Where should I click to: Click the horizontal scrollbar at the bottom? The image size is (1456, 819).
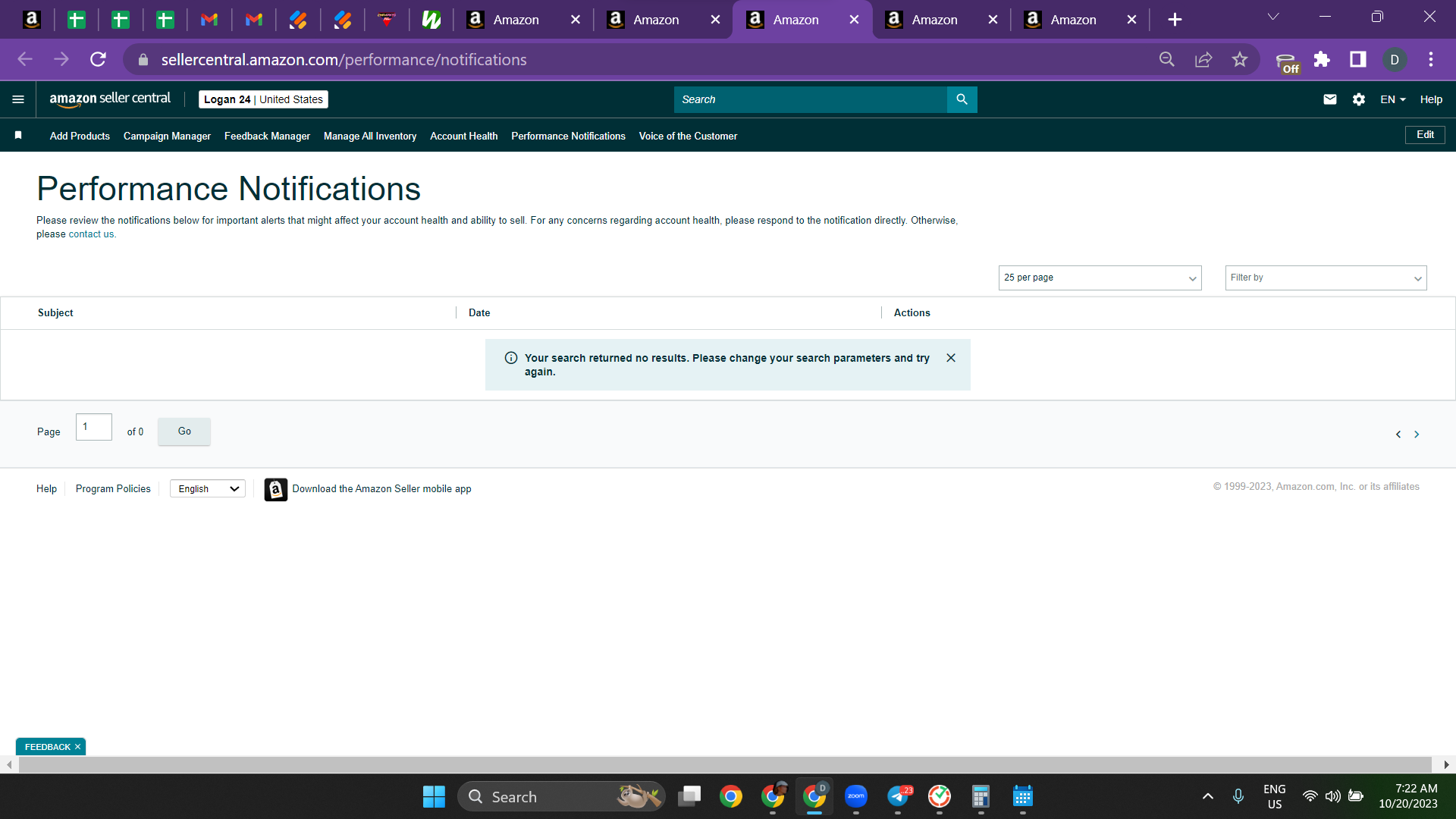click(x=724, y=764)
